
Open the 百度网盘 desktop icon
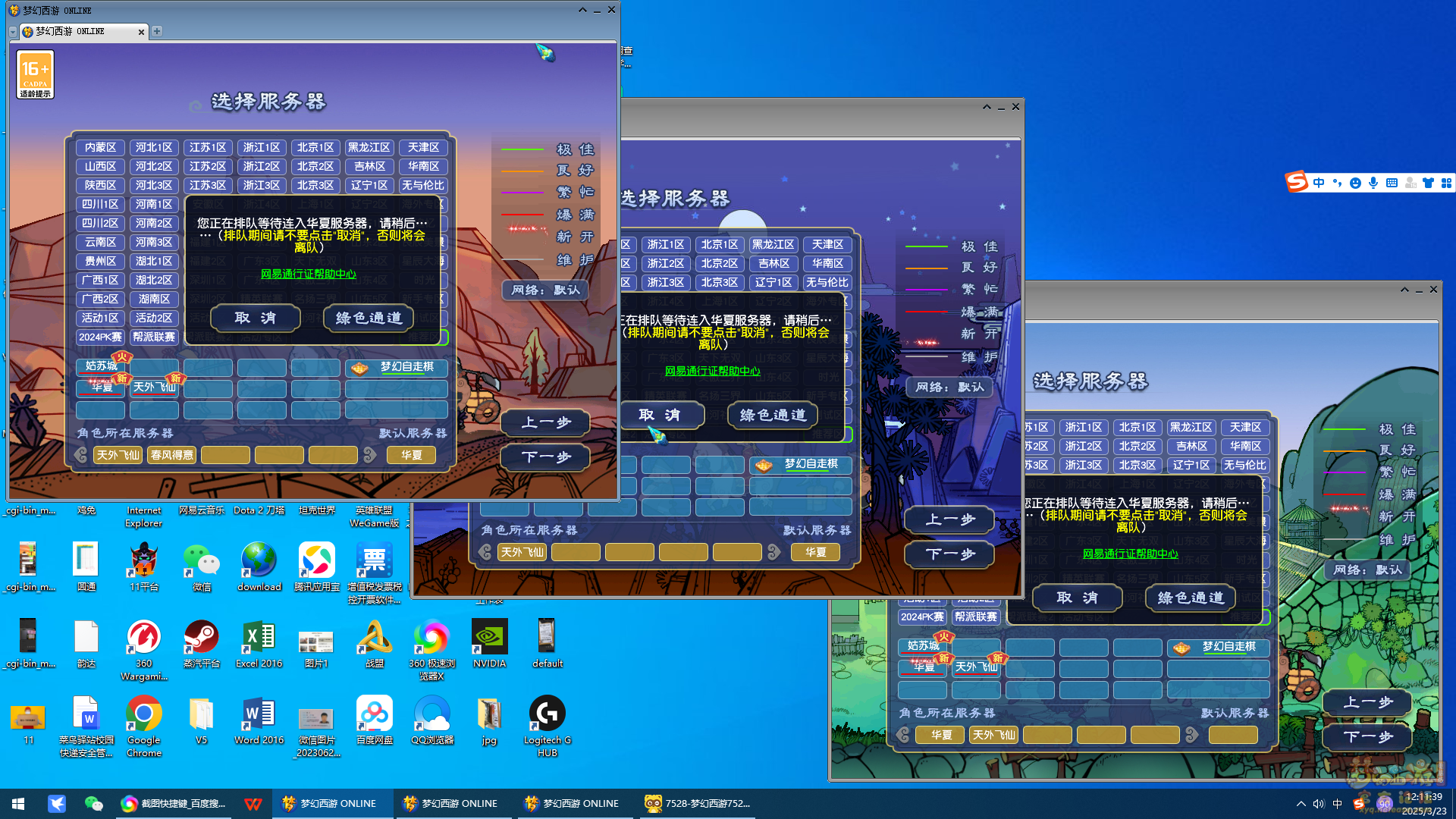374,720
